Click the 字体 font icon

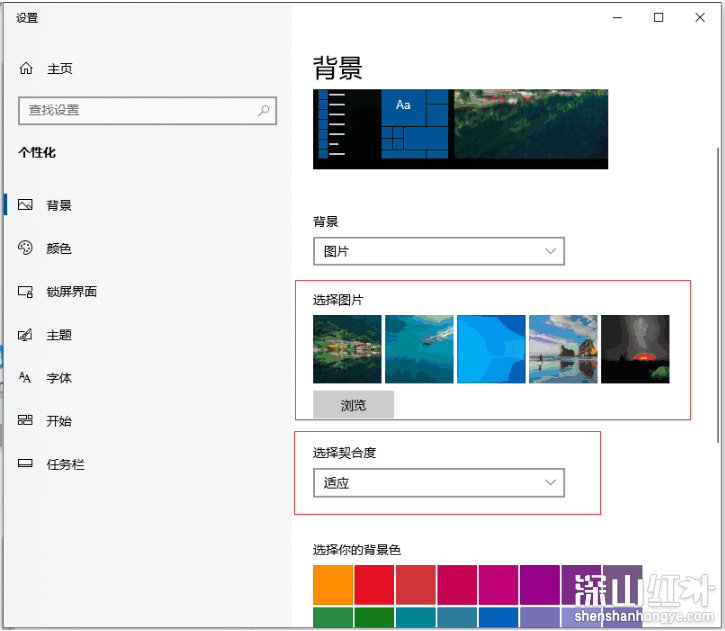pos(25,378)
